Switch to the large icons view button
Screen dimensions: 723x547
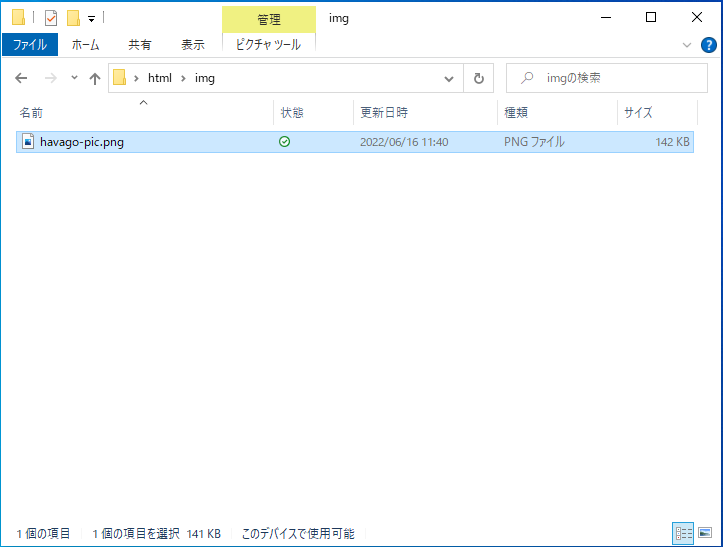pos(705,533)
